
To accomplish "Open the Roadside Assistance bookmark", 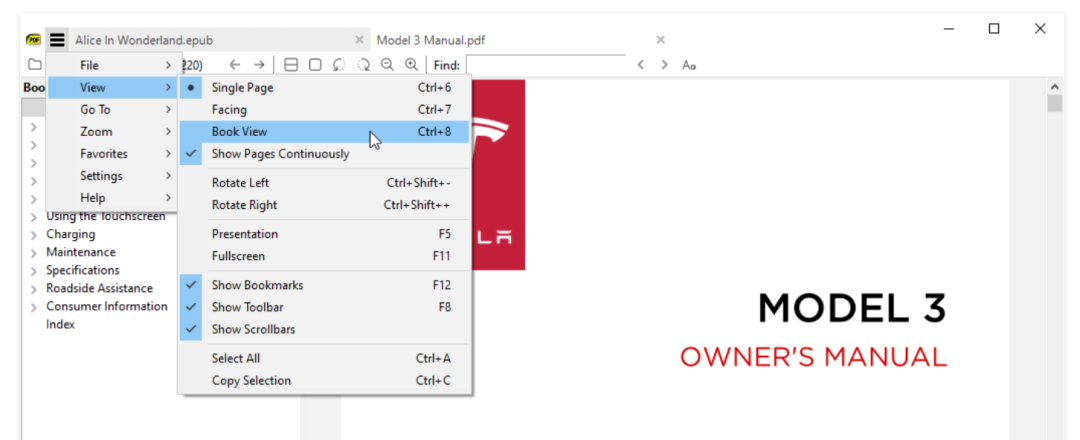I will (99, 288).
